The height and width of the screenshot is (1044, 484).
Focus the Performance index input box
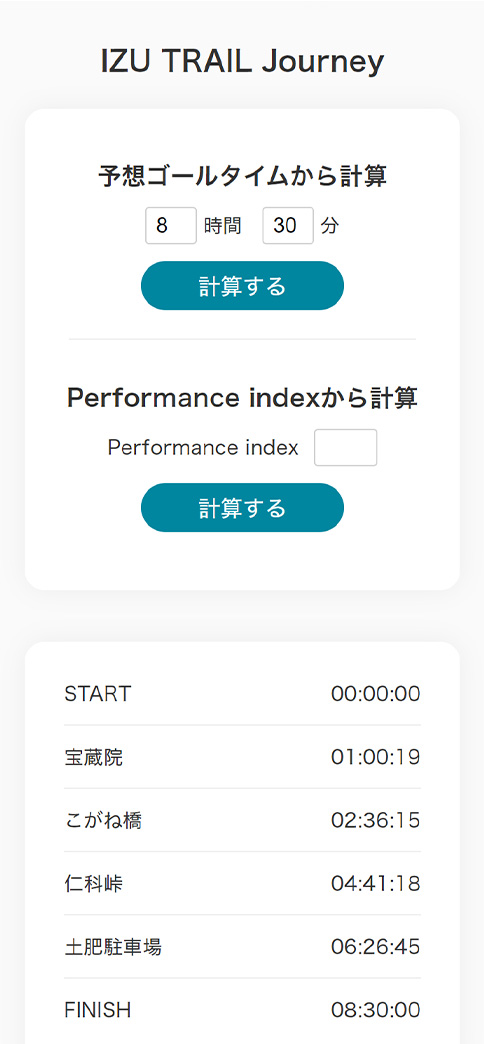click(346, 447)
